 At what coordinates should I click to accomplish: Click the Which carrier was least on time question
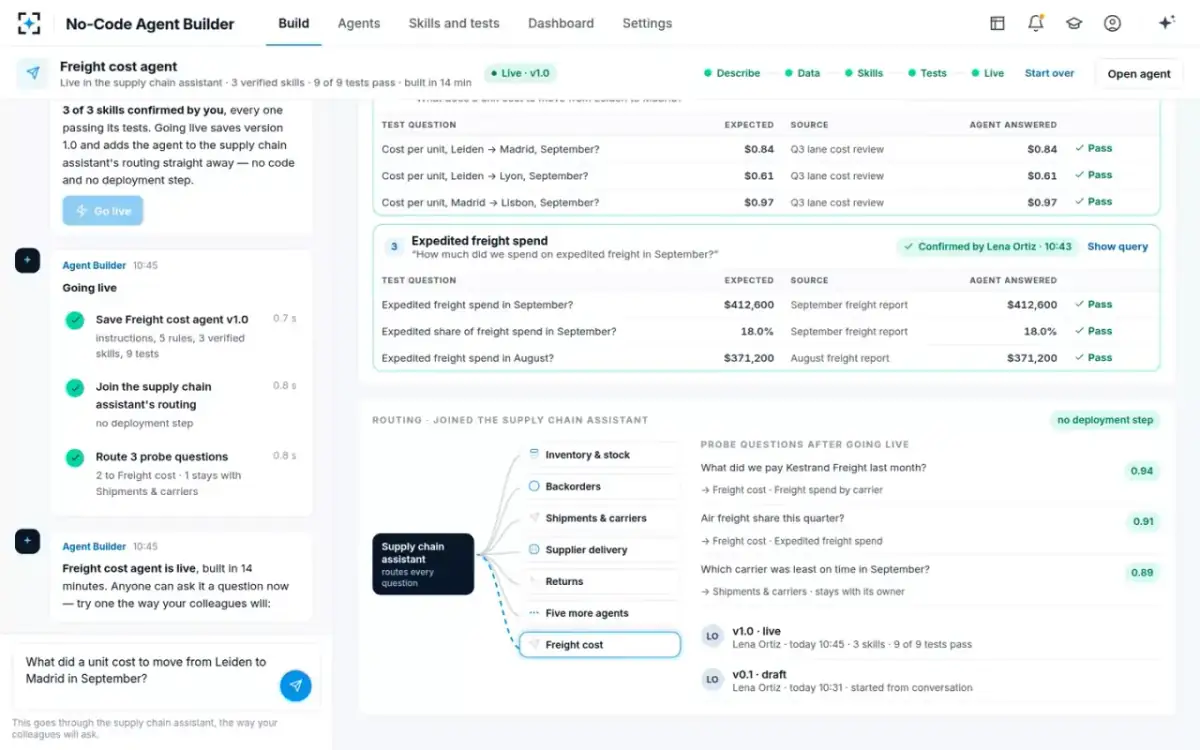(815, 569)
